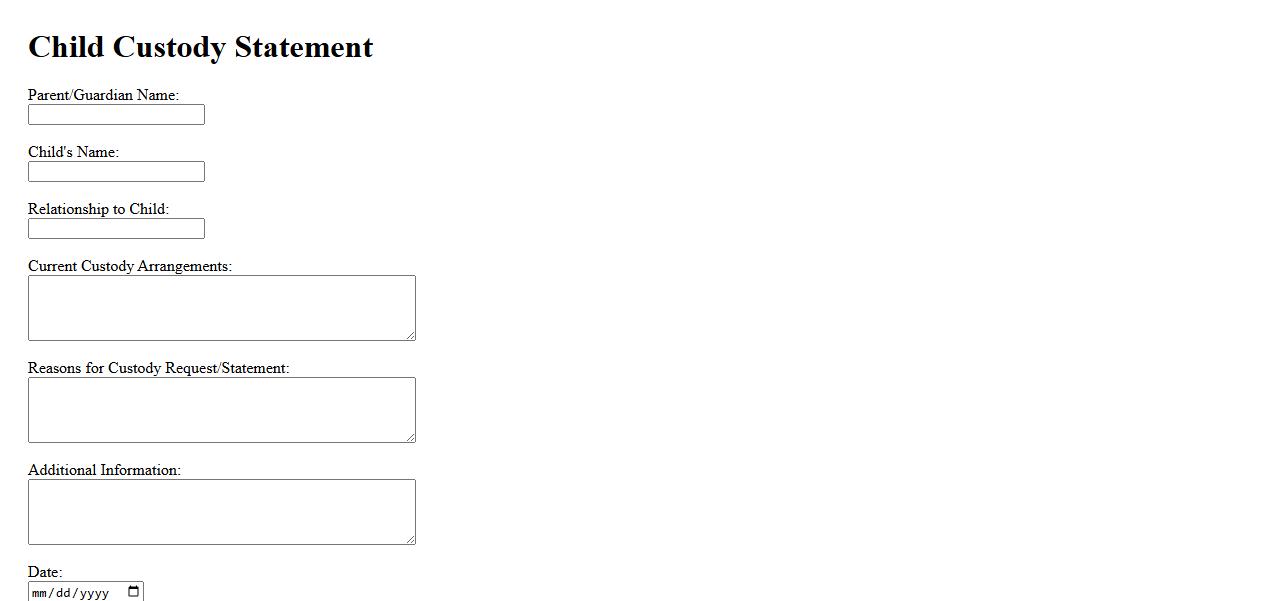The image size is (1278, 601).
Task: Click inside Current Custody Arrangements text area
Action: click(x=221, y=308)
